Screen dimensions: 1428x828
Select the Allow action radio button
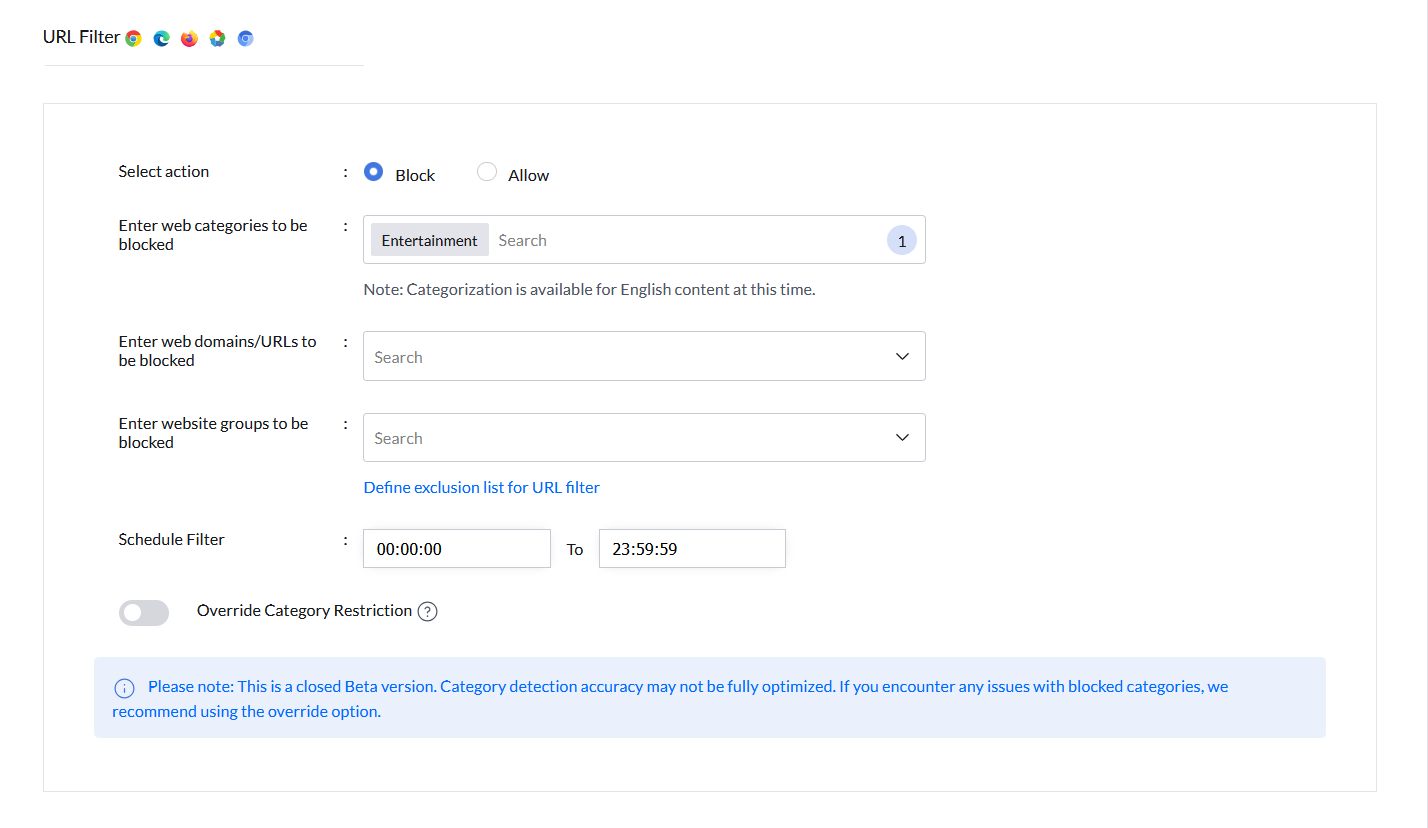(487, 172)
